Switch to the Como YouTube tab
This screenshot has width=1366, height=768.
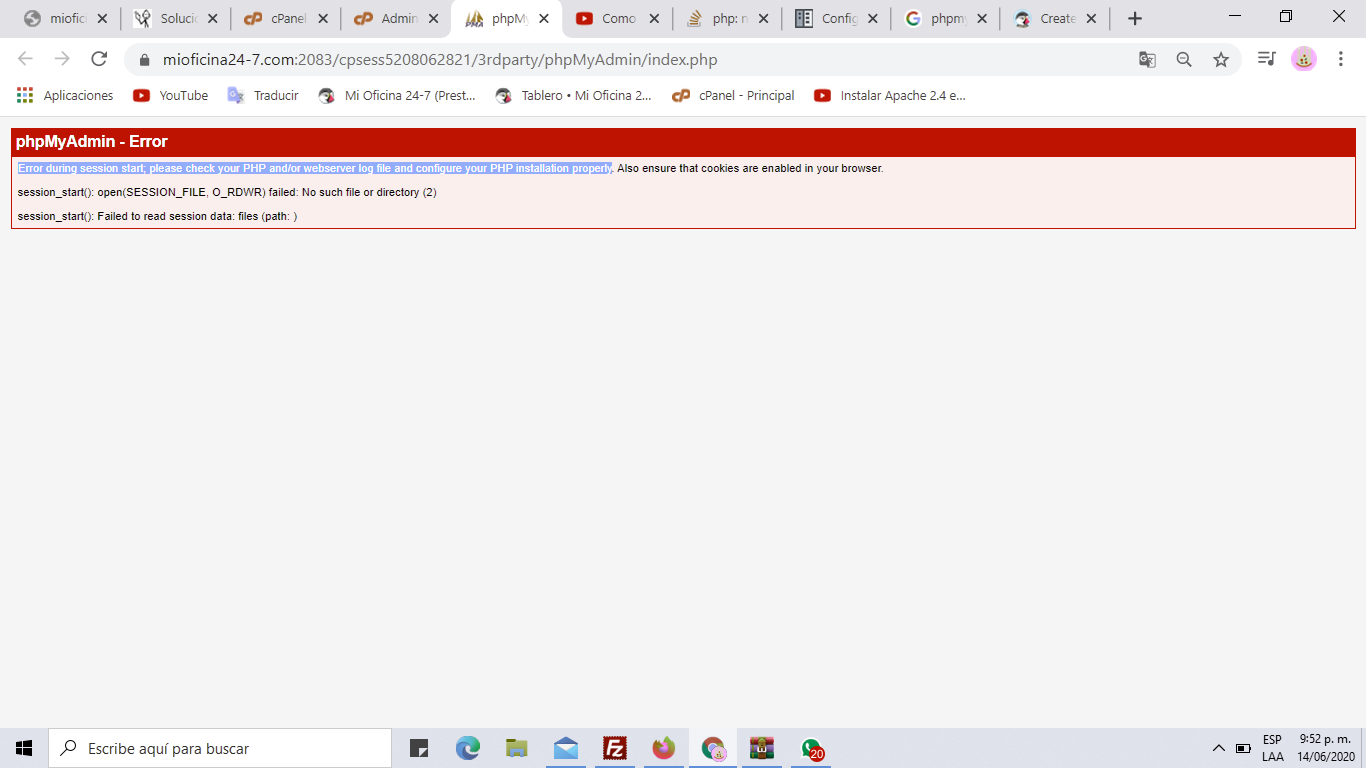(617, 18)
